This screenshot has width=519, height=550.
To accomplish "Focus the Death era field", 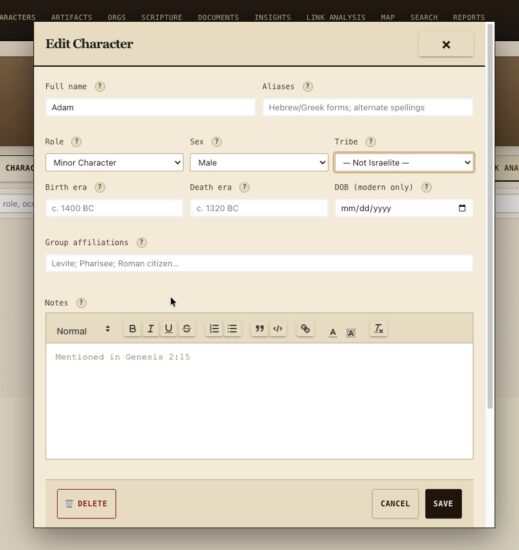I will (259, 208).
